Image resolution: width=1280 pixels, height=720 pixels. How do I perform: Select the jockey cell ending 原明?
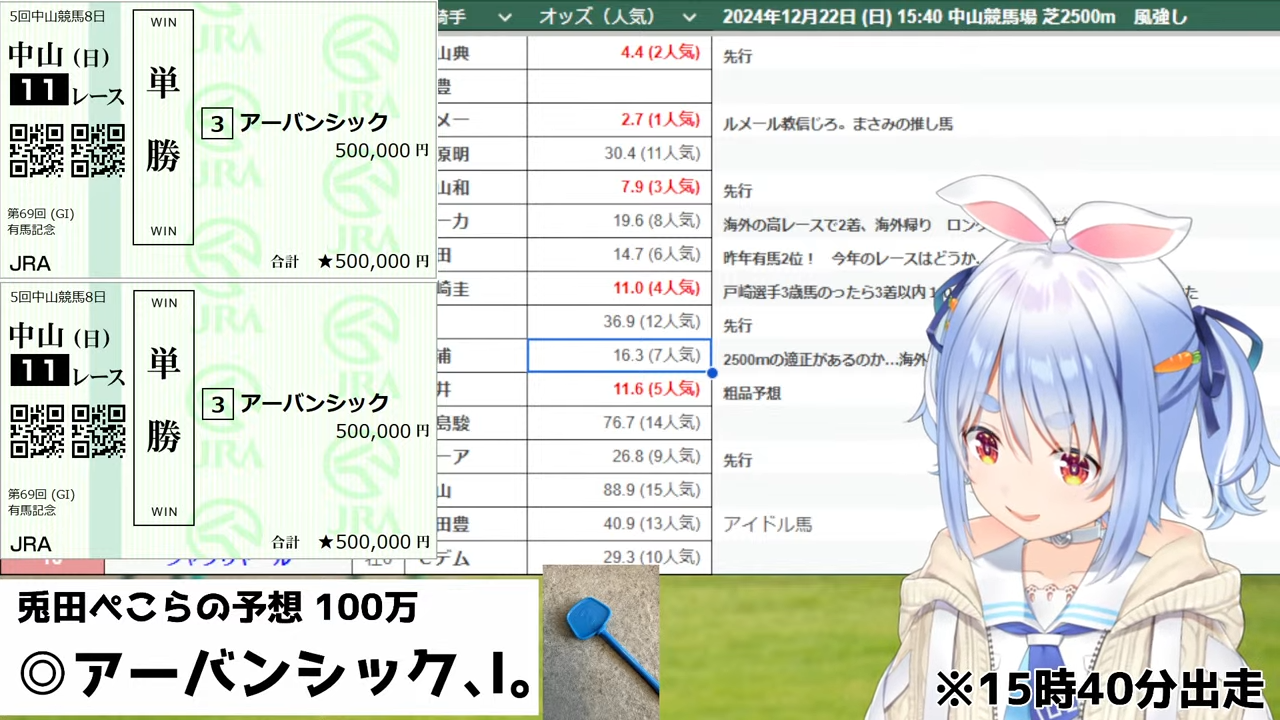click(x=482, y=154)
